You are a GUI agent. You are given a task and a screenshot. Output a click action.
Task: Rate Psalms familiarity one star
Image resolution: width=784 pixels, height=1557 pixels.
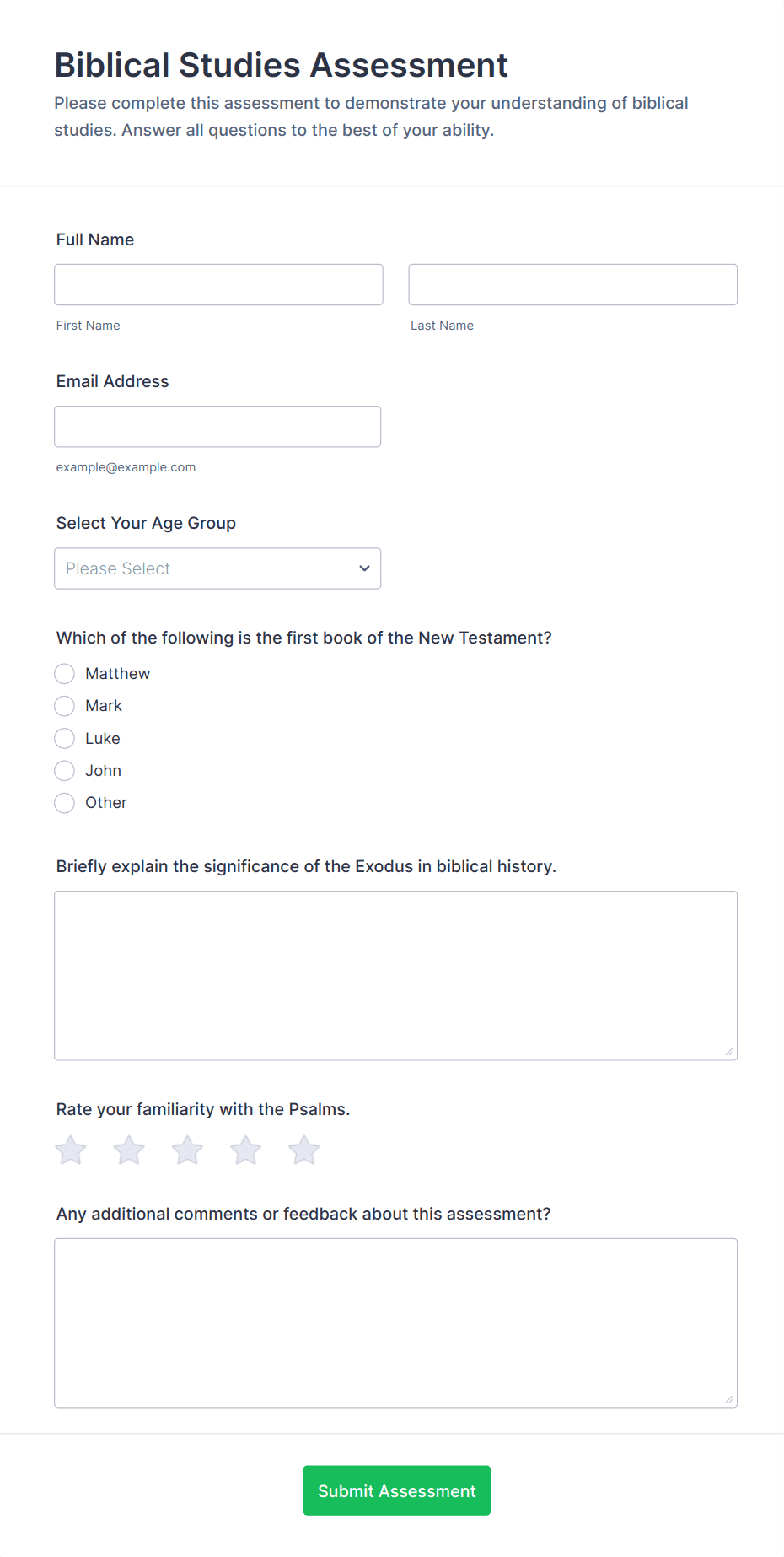point(71,1150)
